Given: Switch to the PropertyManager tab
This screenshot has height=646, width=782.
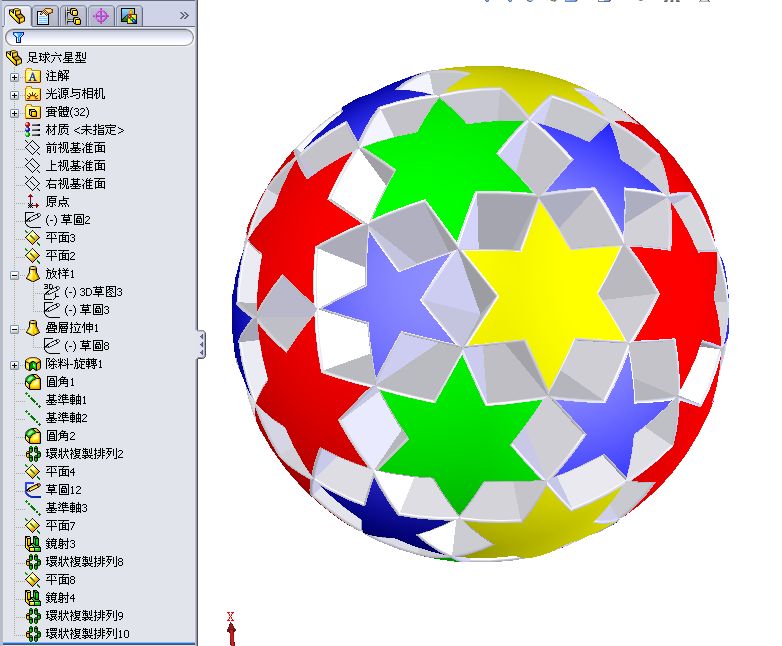Looking at the screenshot, I should pyautogui.click(x=45, y=16).
